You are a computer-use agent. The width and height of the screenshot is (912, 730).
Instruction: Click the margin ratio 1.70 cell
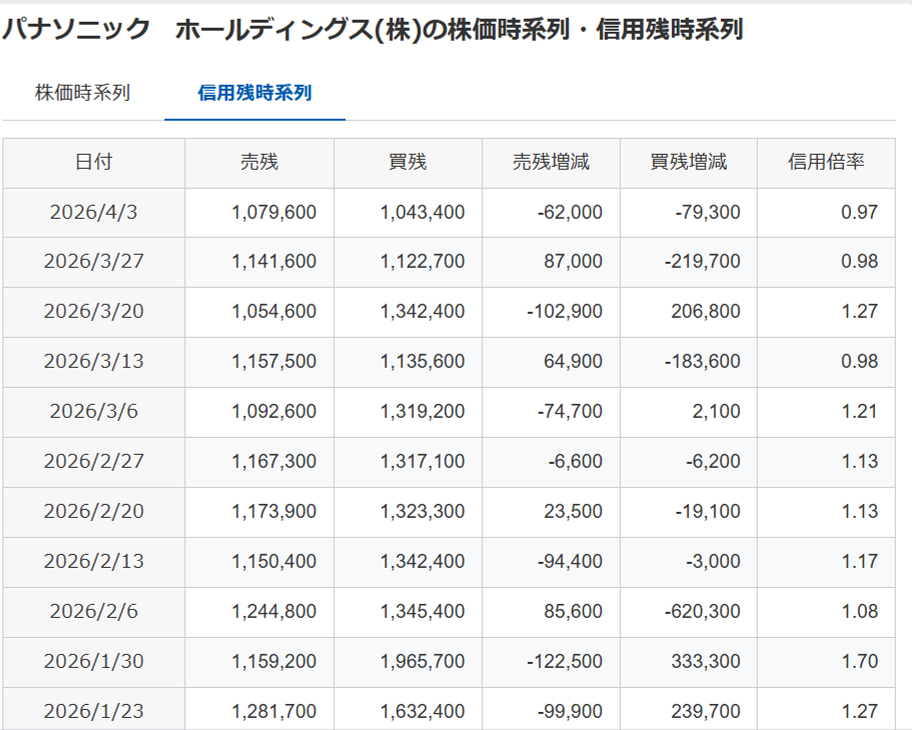[860, 662]
